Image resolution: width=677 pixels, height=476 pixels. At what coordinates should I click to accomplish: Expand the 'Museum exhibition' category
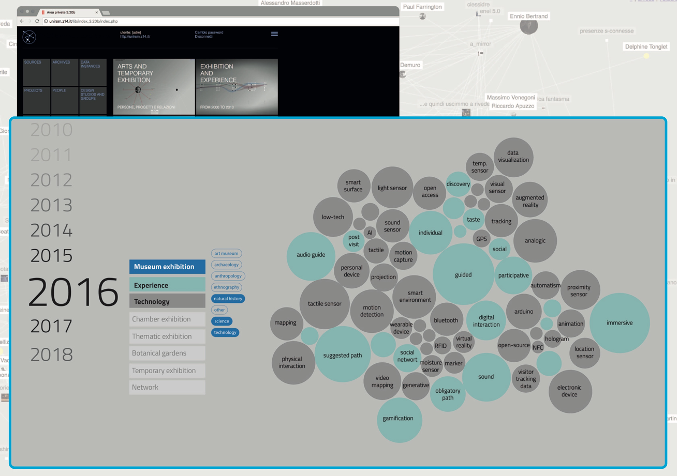pos(167,267)
